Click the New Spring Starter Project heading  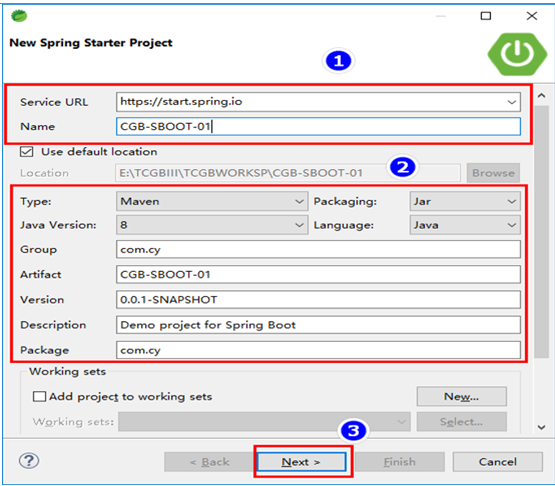pyautogui.click(x=91, y=43)
